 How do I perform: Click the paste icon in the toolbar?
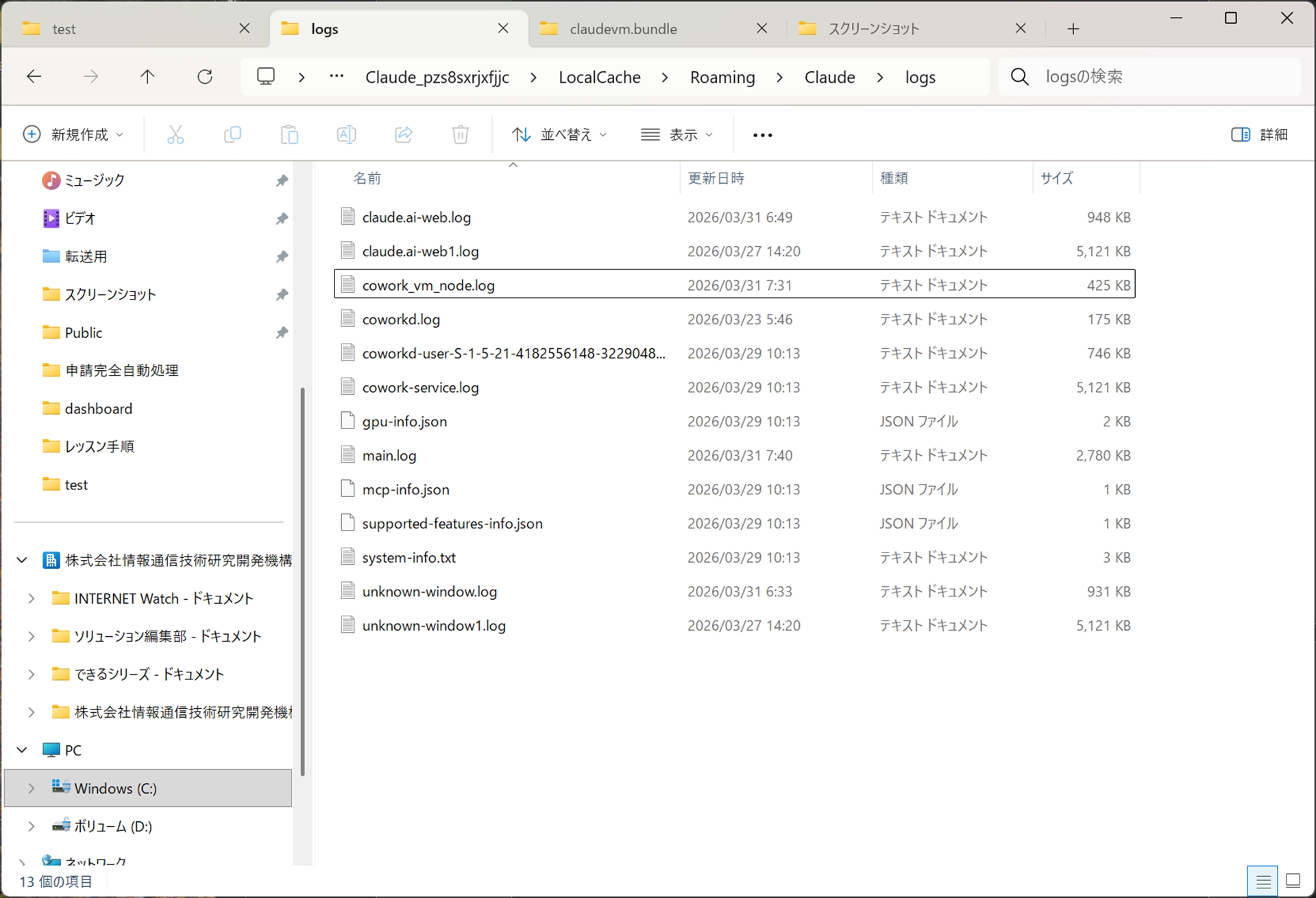[289, 134]
